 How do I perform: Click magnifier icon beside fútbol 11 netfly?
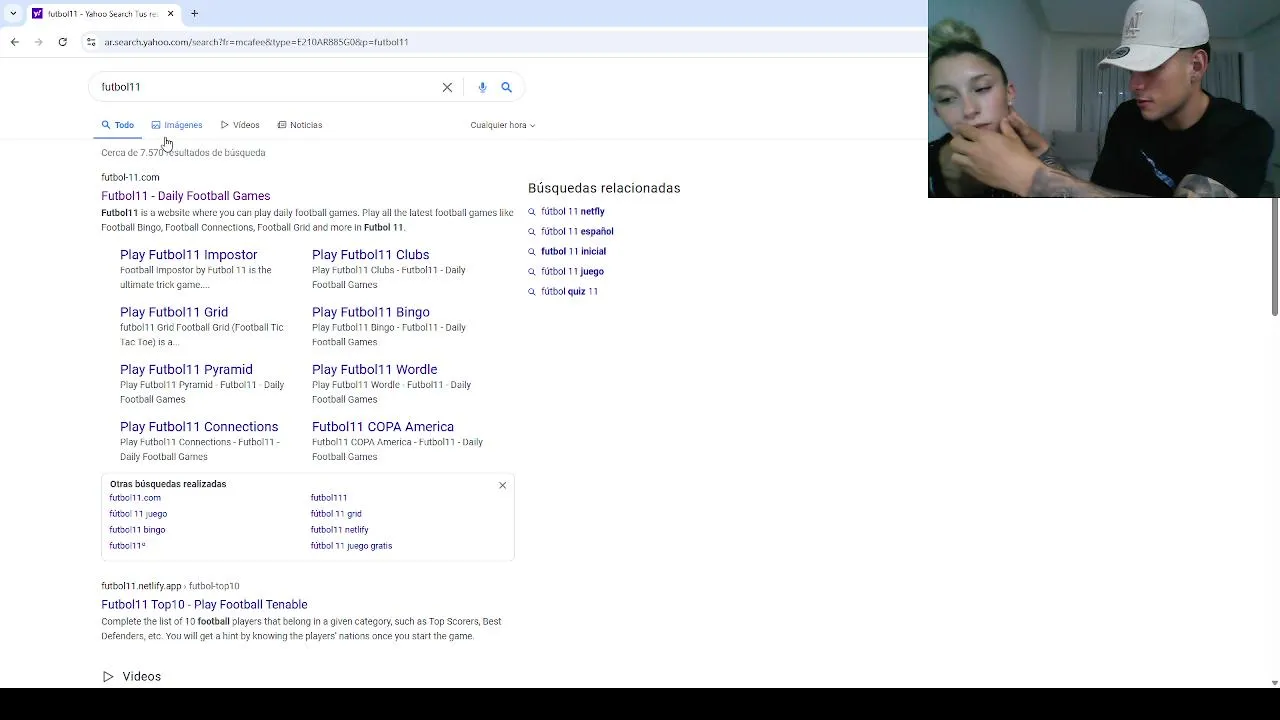point(532,212)
